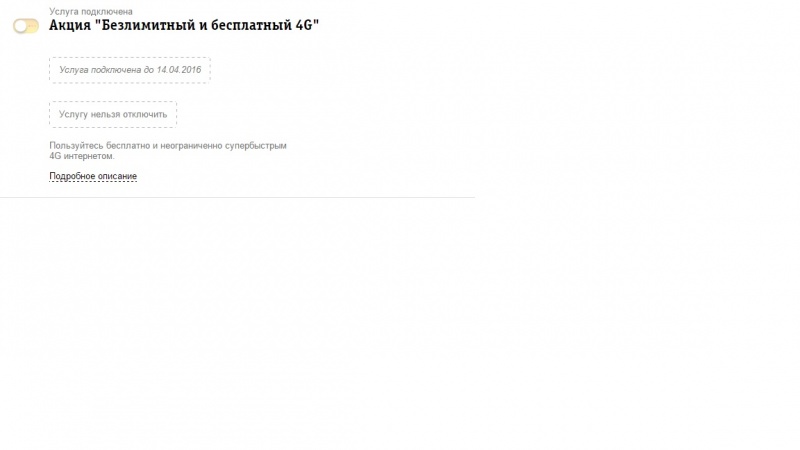Click the white knob of the service switch

[x=20, y=26]
